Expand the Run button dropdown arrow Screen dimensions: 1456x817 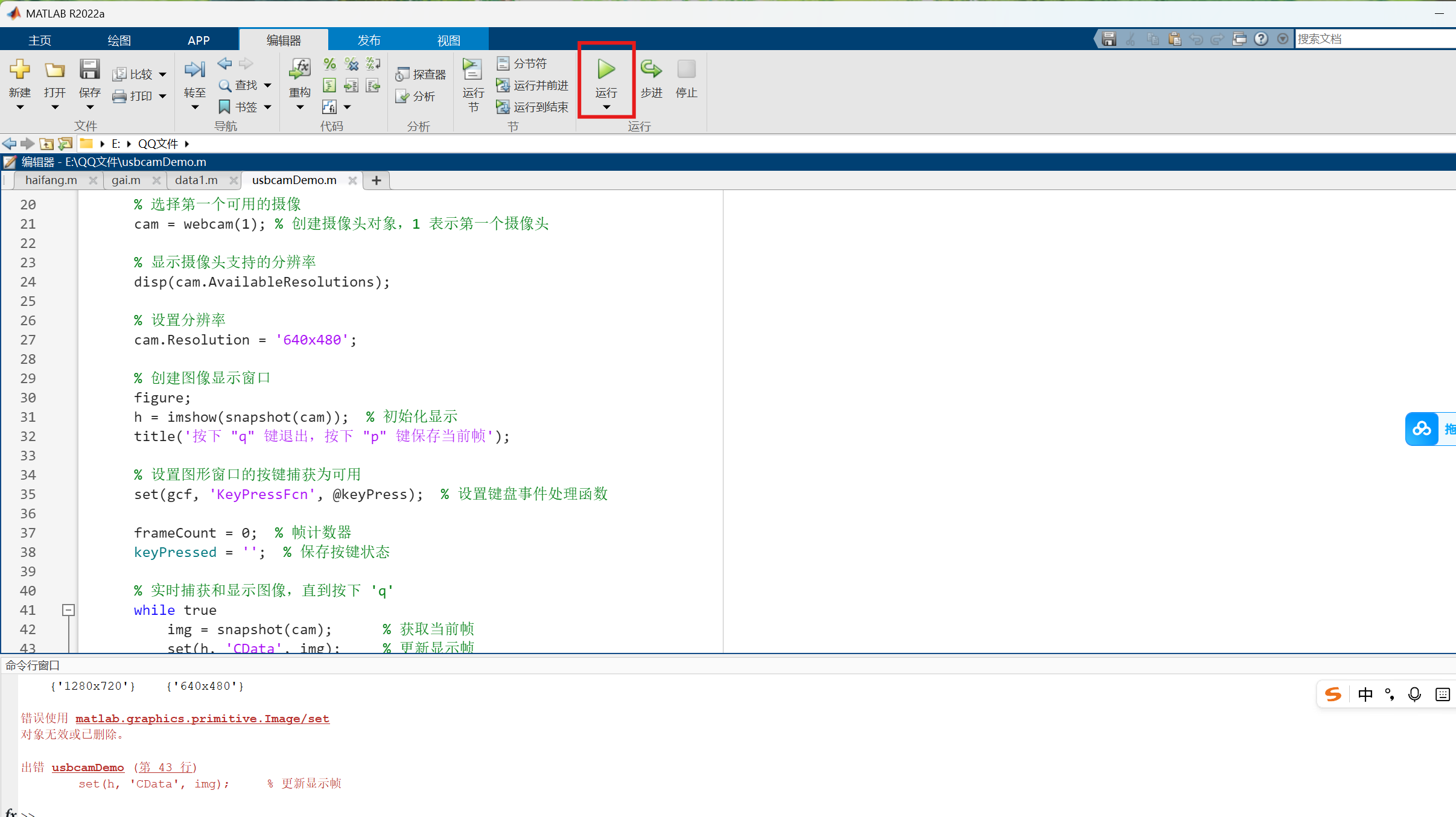(606, 107)
